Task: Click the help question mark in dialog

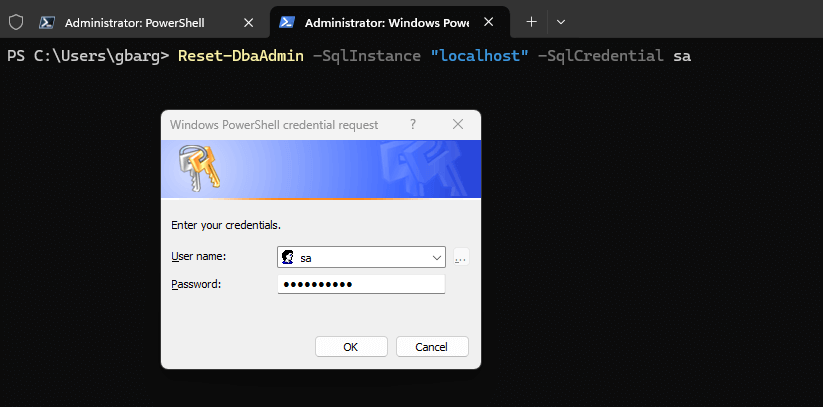Action: (x=413, y=125)
